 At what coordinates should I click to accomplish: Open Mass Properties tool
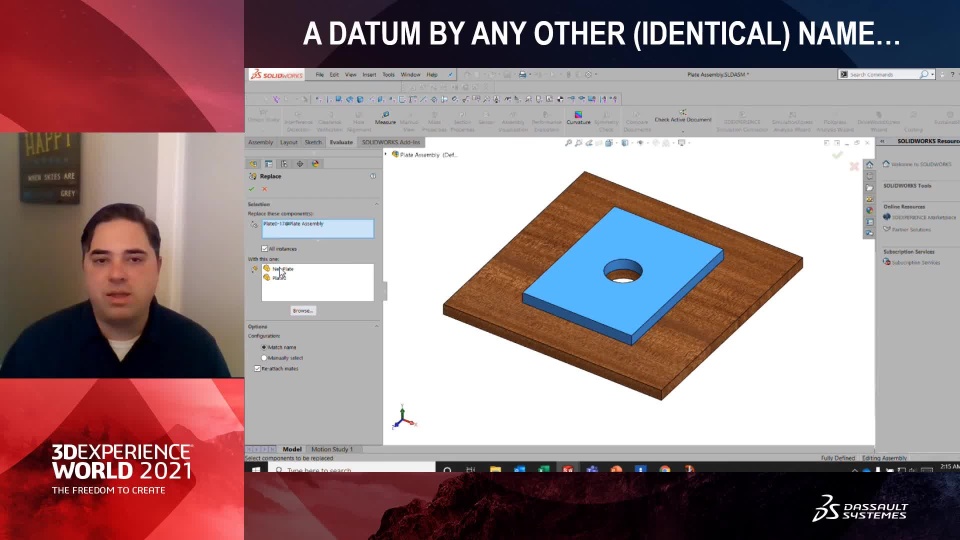[x=434, y=122]
